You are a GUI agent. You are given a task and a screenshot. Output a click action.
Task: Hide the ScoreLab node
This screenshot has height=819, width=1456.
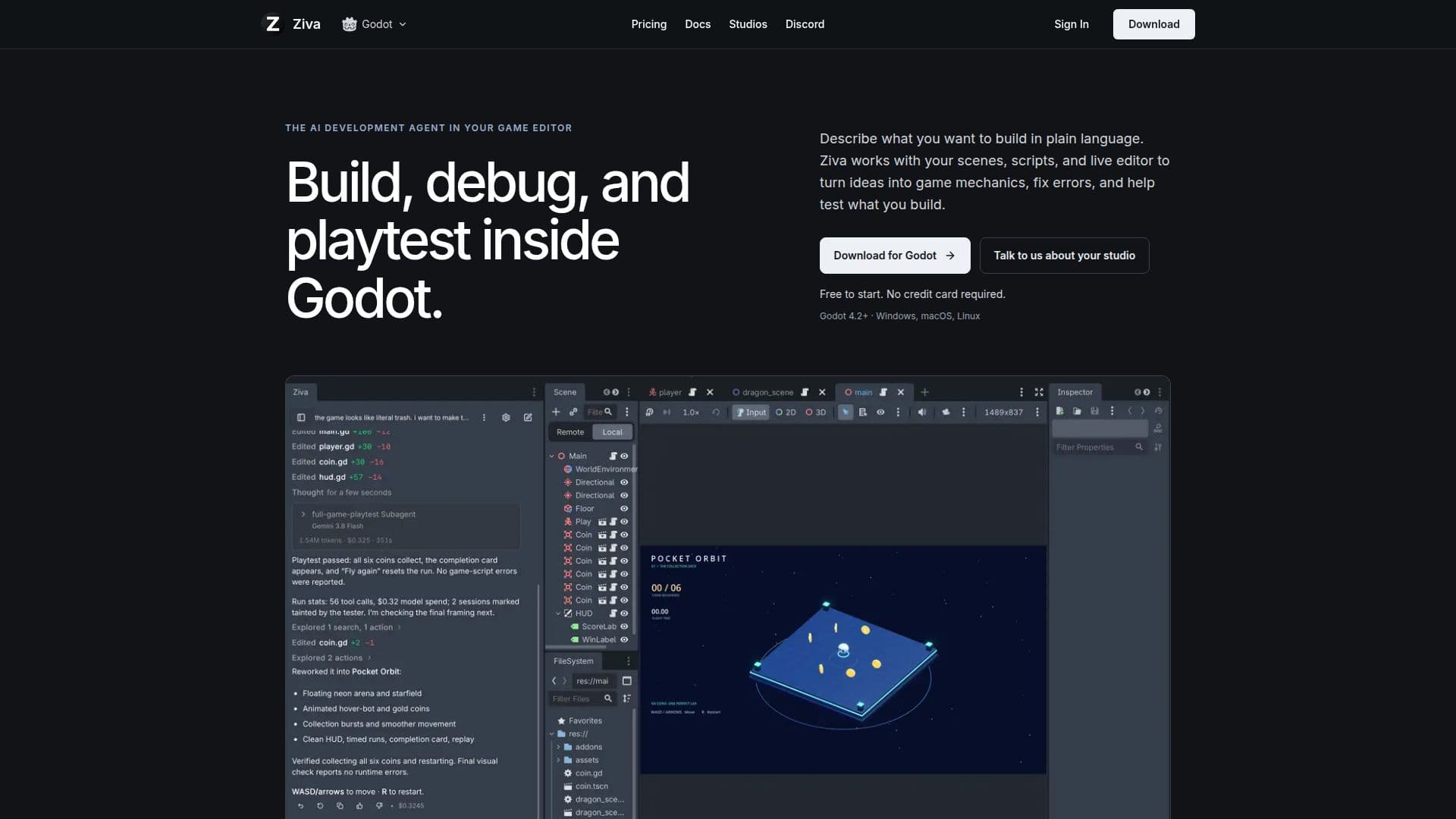pyautogui.click(x=624, y=626)
